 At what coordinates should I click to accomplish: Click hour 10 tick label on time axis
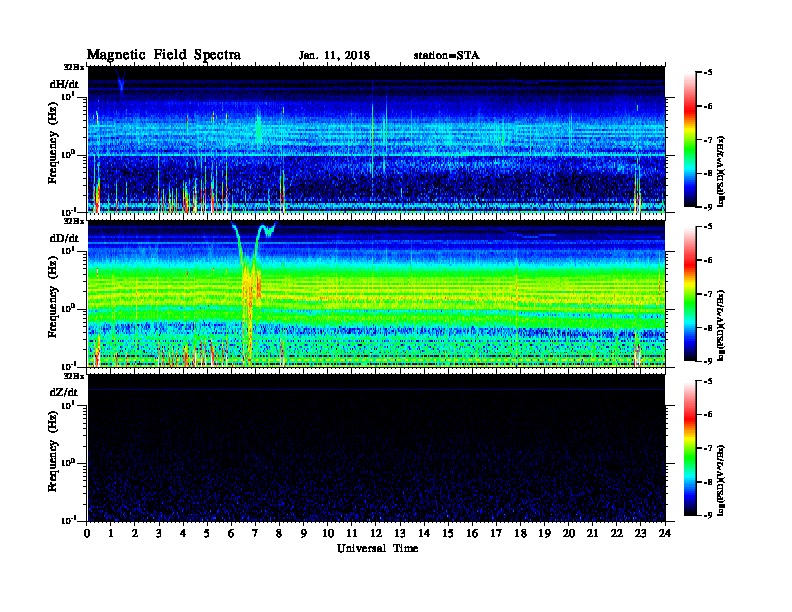328,534
